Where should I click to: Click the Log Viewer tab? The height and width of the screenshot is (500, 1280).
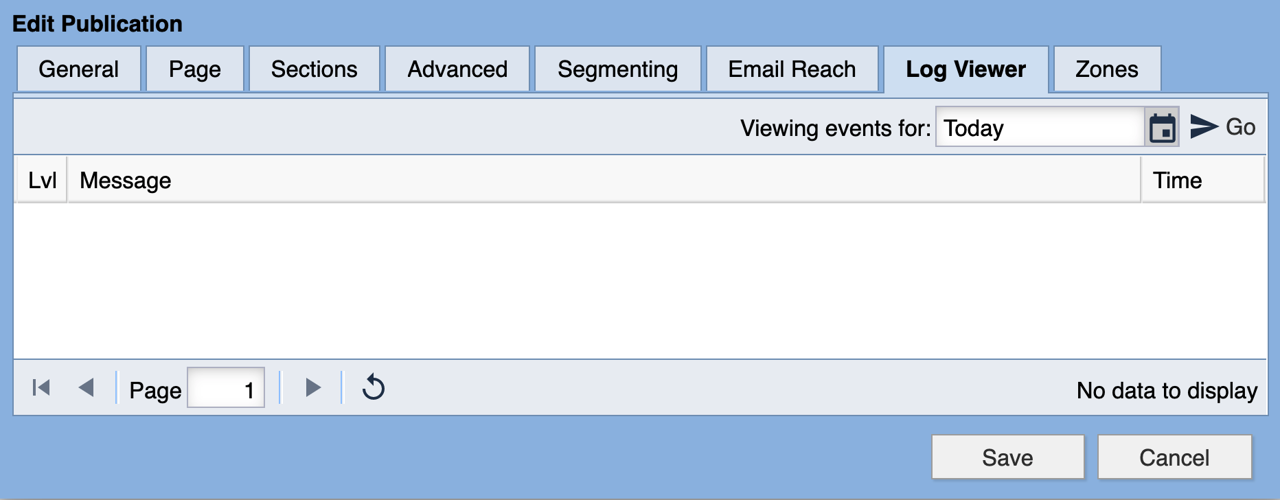[965, 70]
